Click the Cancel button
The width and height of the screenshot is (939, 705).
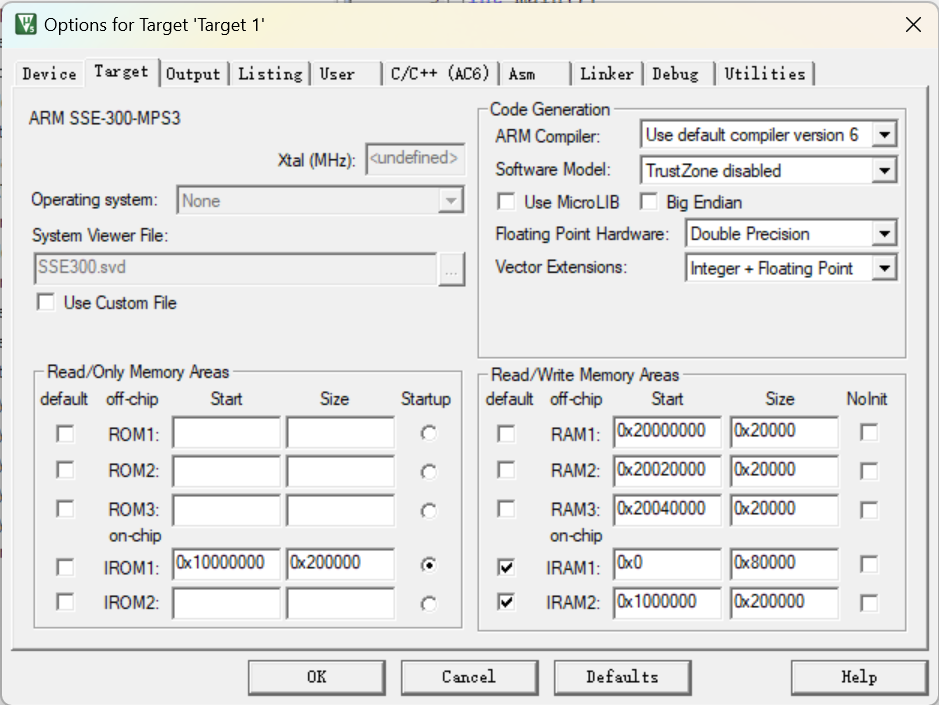click(x=470, y=677)
